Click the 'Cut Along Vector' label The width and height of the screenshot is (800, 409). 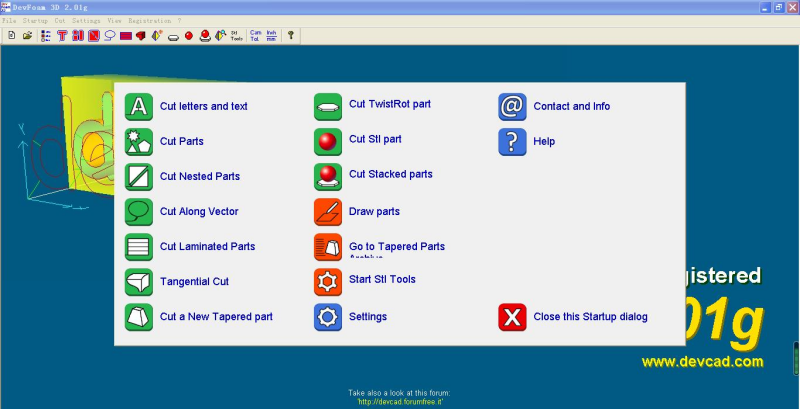pos(199,212)
